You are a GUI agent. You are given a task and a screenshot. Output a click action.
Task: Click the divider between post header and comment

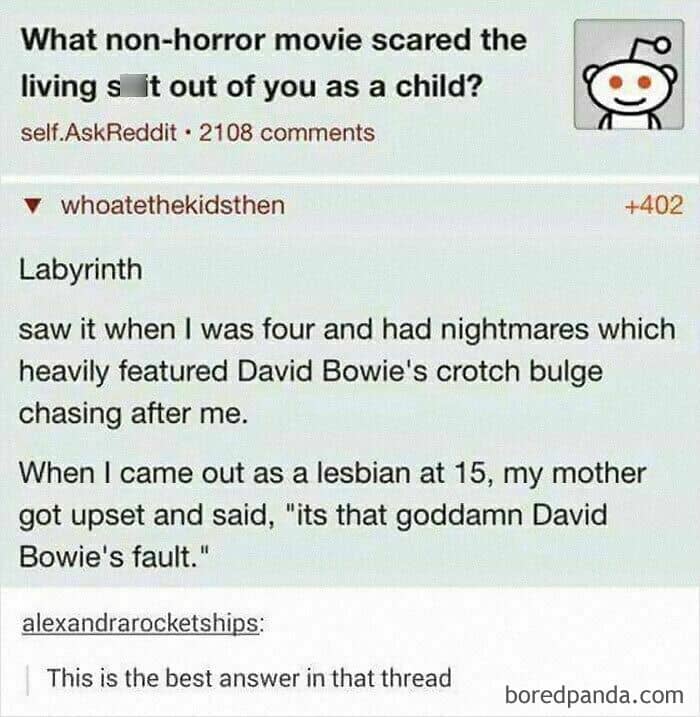pos(350,178)
